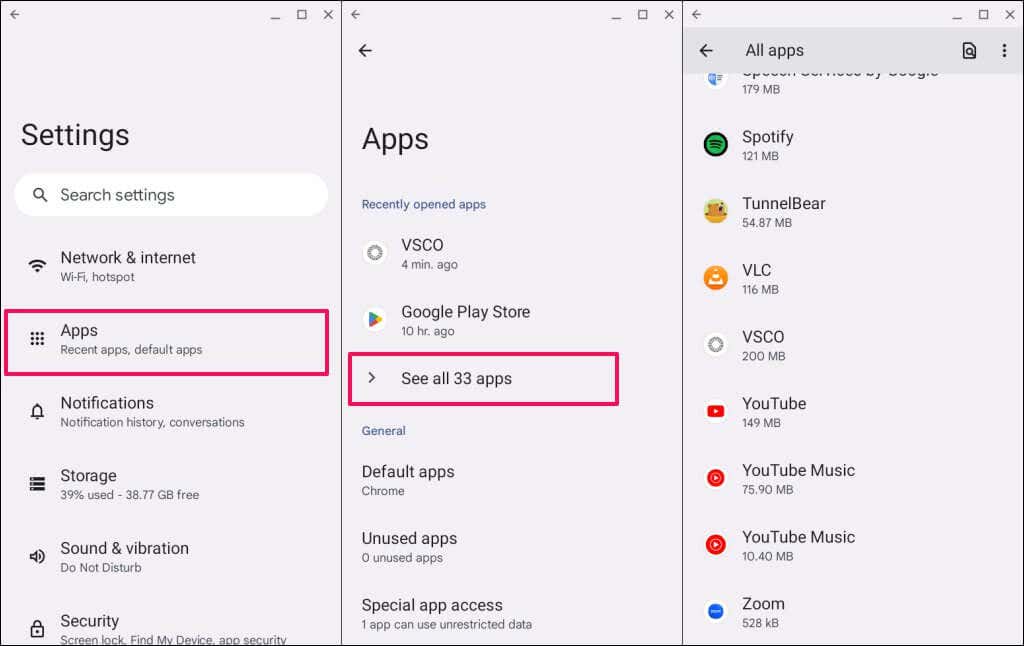The height and width of the screenshot is (646, 1024).
Task: Click the Wi-Fi icon beside Network & internet
Action: point(37,266)
